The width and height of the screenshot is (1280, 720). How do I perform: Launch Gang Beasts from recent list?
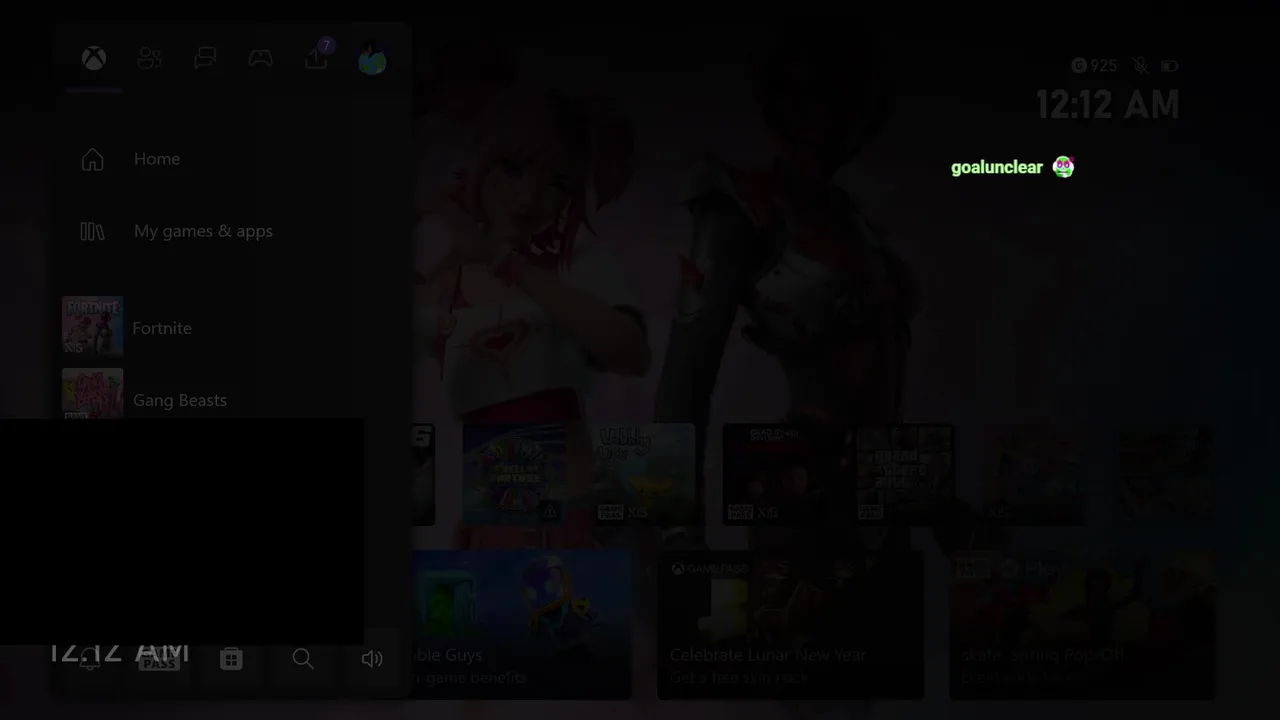(180, 400)
